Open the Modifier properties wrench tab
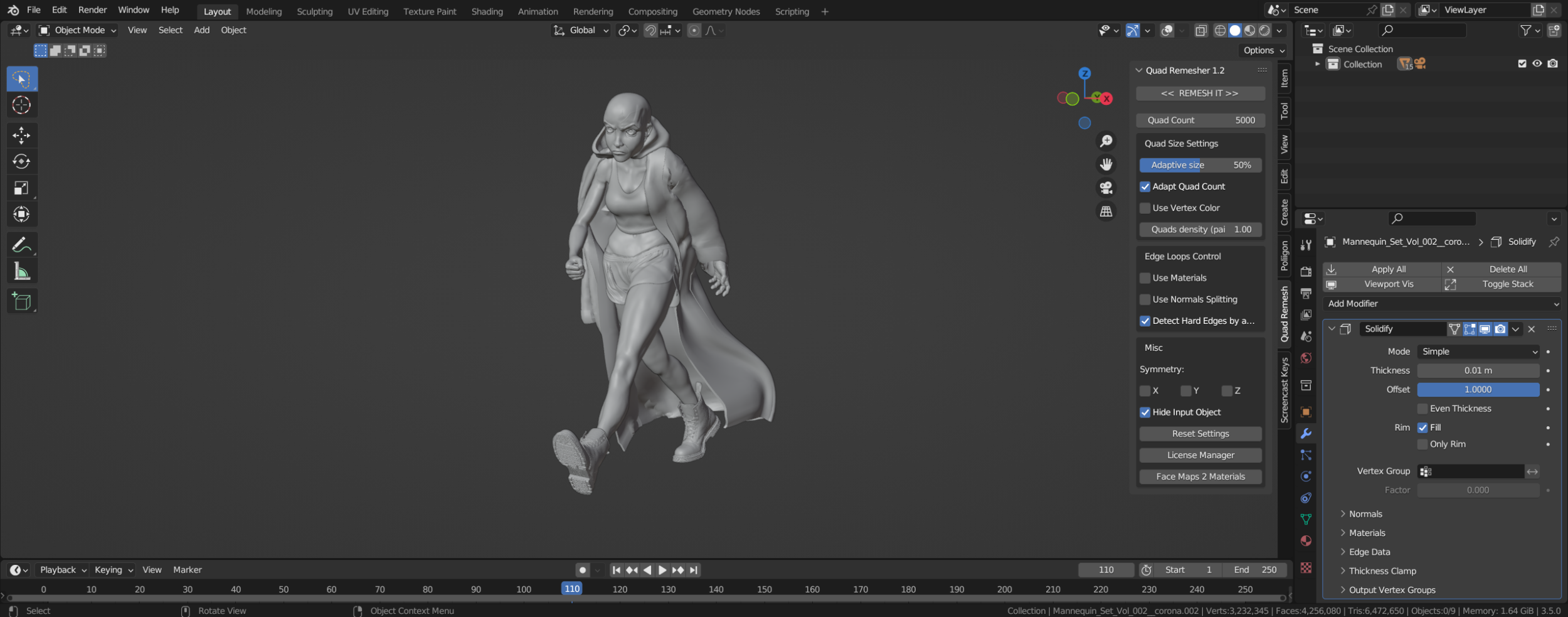The height and width of the screenshot is (617, 1568). 1306,434
